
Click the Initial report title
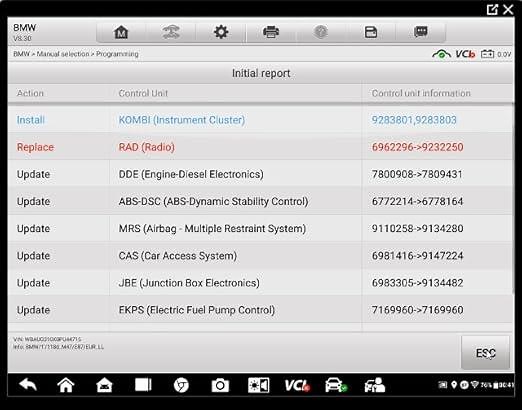(261, 73)
